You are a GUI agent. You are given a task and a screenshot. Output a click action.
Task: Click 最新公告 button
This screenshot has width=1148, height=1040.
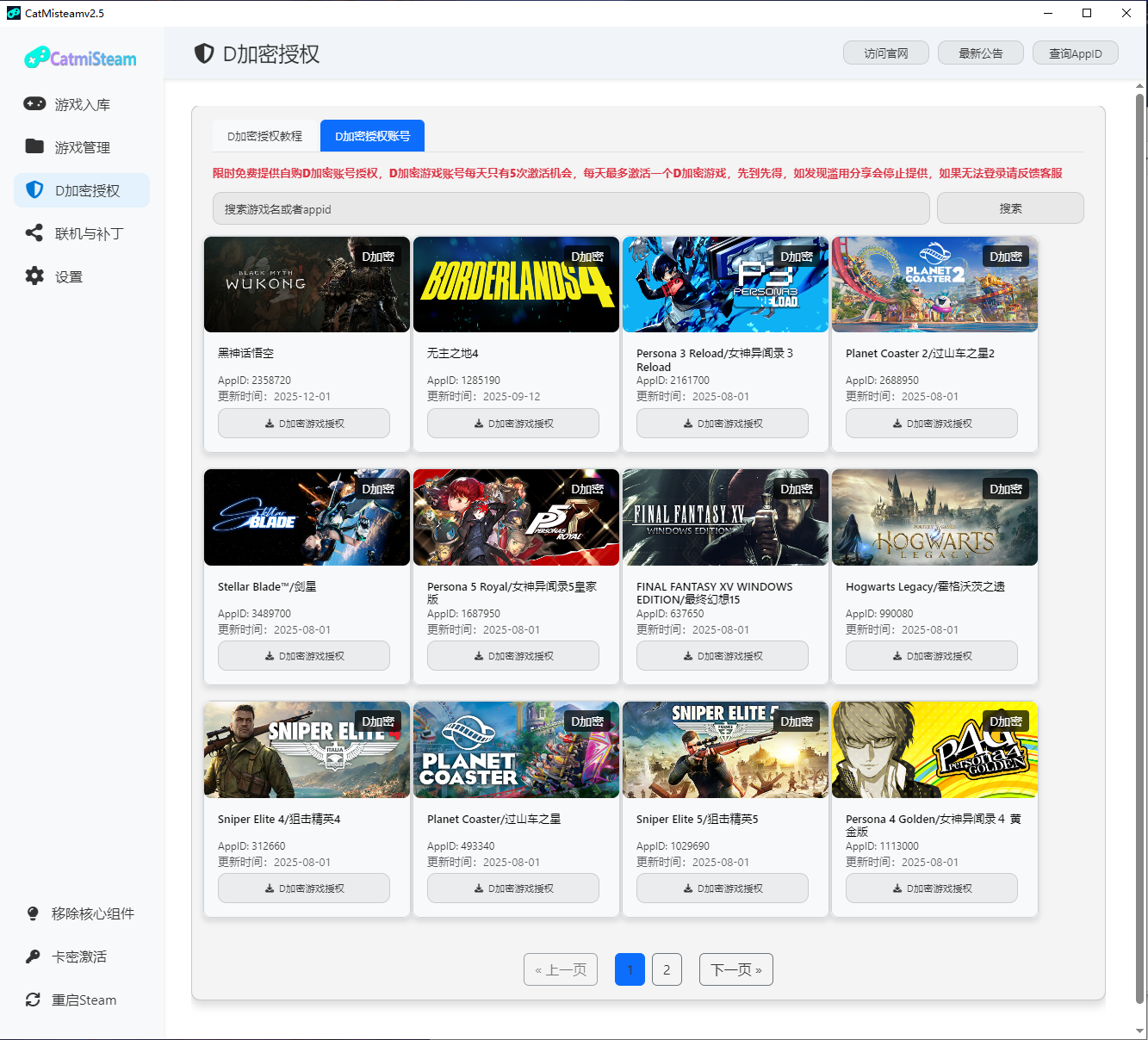981,53
